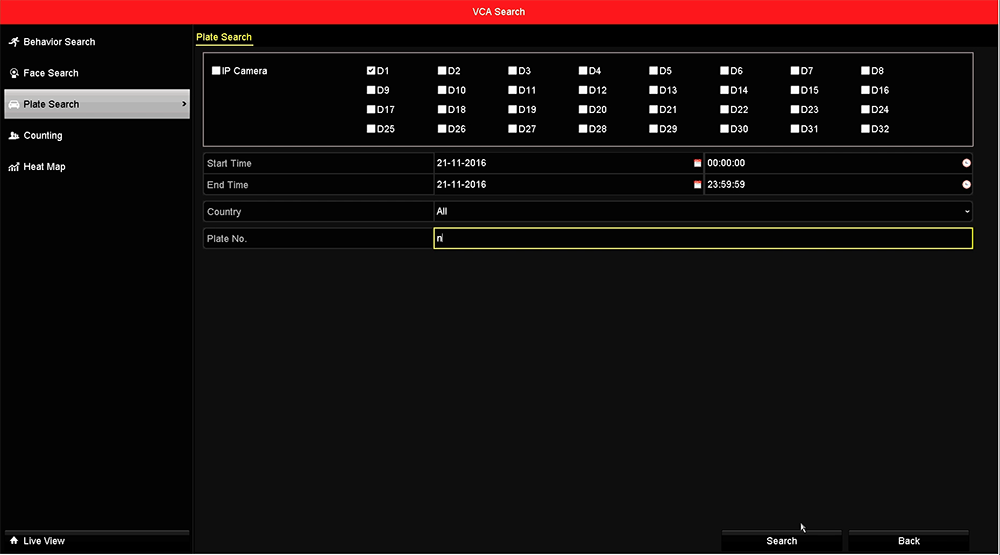Click the VCA Search title
The image size is (1000, 555).
pyautogui.click(x=499, y=12)
